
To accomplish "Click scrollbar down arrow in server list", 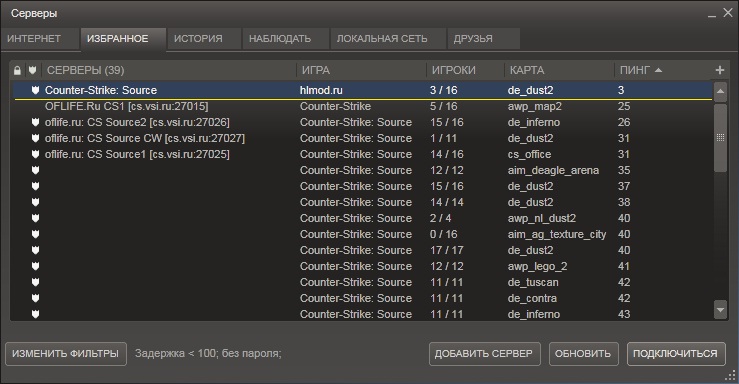I will [720, 310].
